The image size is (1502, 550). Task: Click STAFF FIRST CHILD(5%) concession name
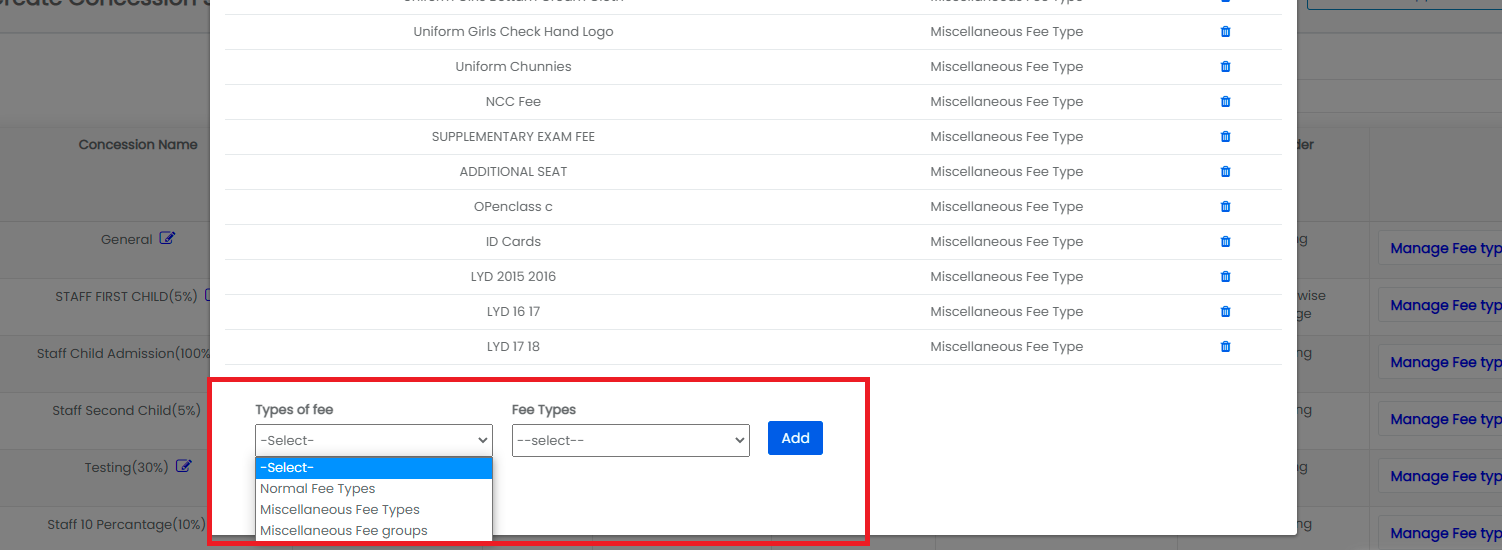(126, 297)
